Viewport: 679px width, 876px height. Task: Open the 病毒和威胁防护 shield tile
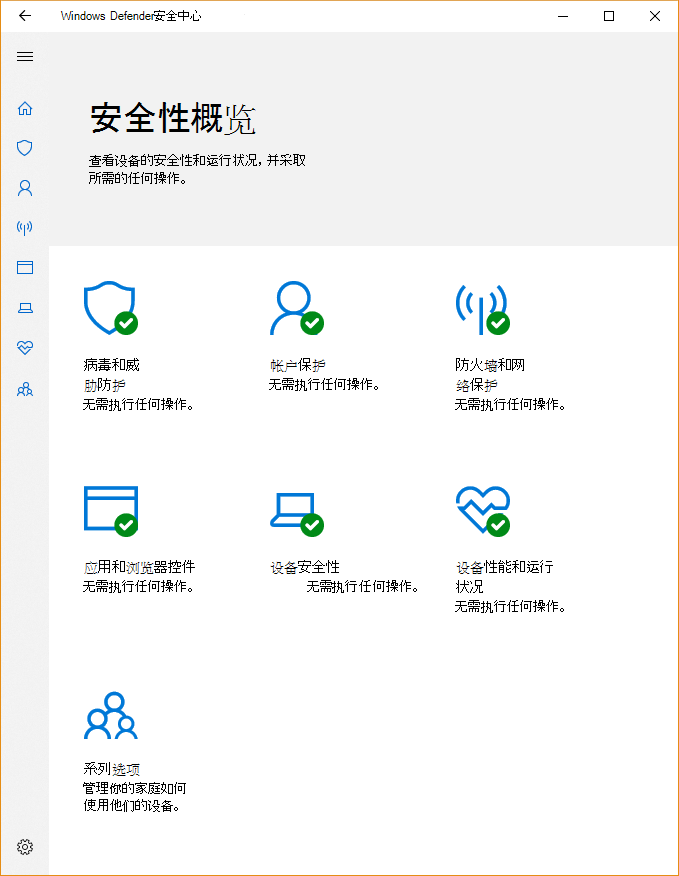point(110,308)
